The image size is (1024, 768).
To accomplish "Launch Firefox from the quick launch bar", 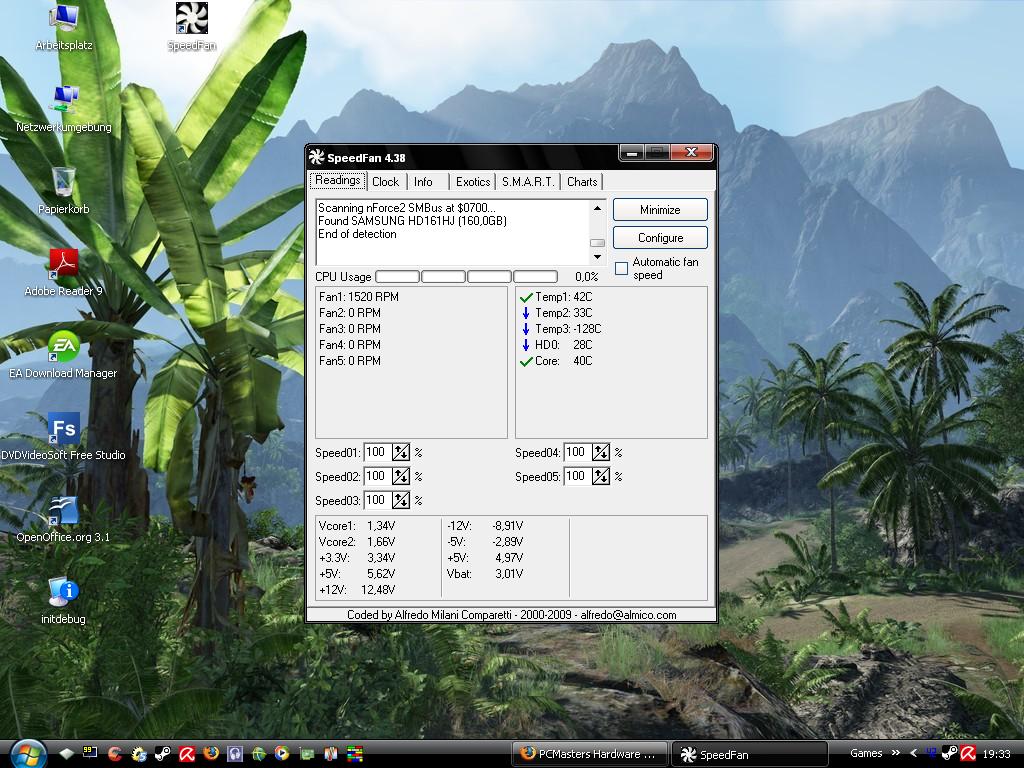I will tap(210, 753).
